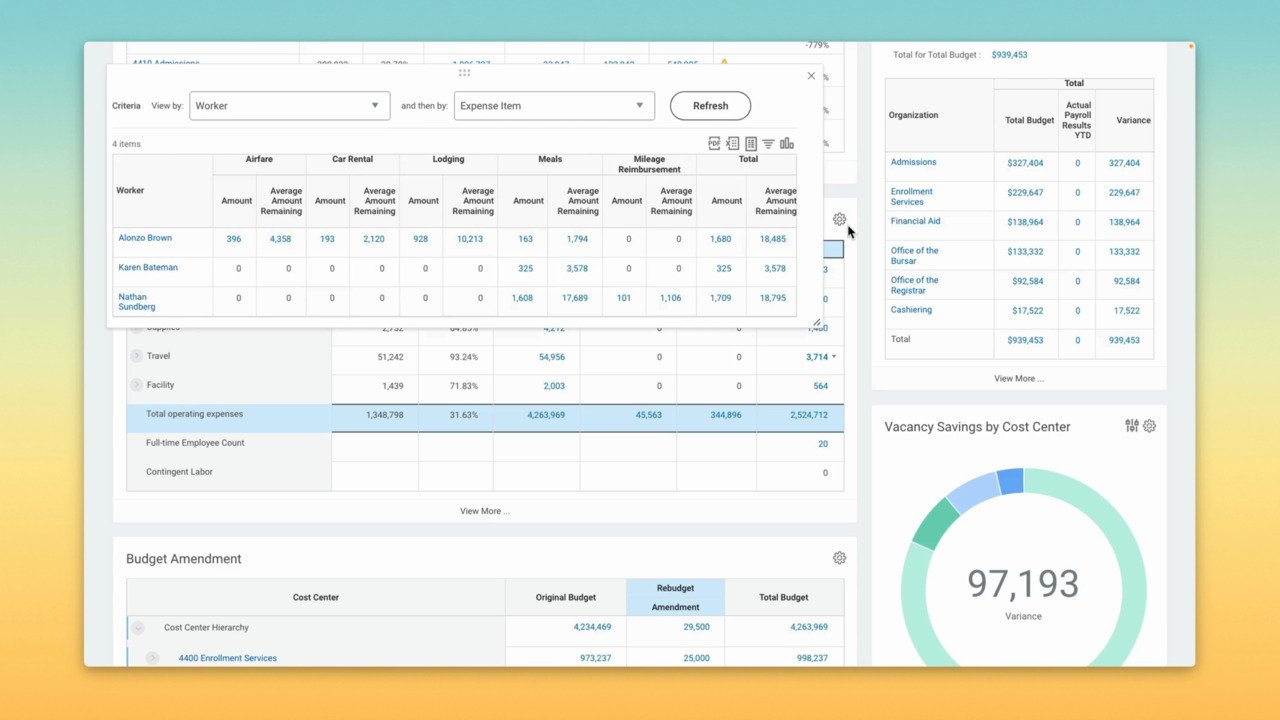The image size is (1280, 720).
Task: Open the Enrollment Services organization link
Action: (912, 197)
